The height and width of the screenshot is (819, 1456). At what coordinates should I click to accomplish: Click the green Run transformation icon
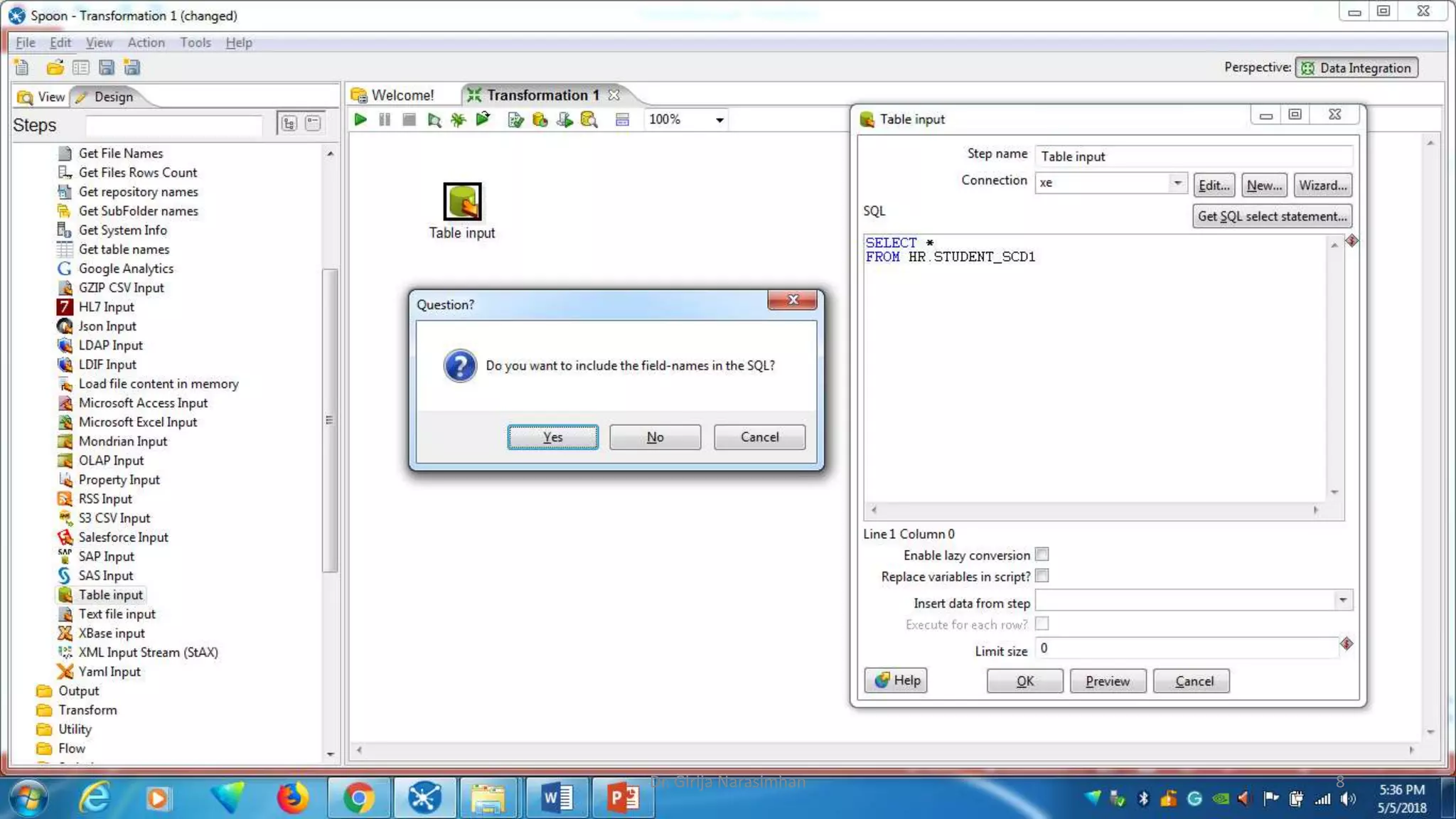(360, 119)
